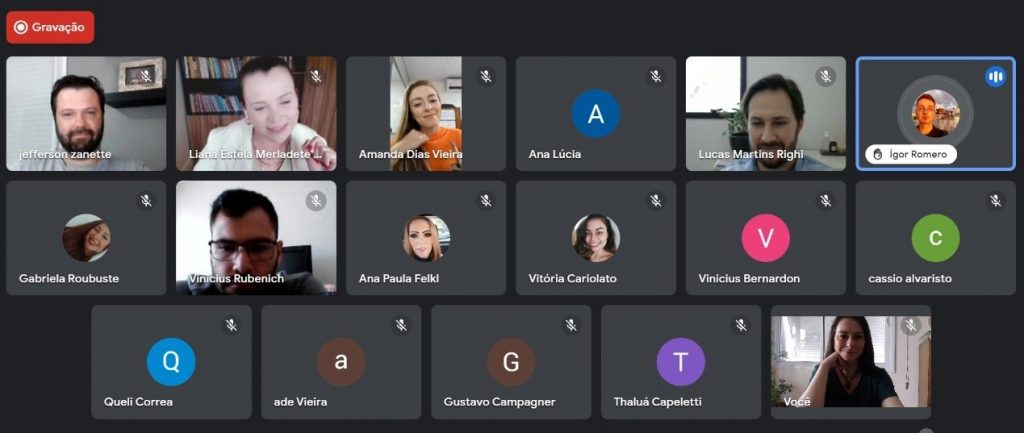Select your own video tile labeled Você

point(851,362)
